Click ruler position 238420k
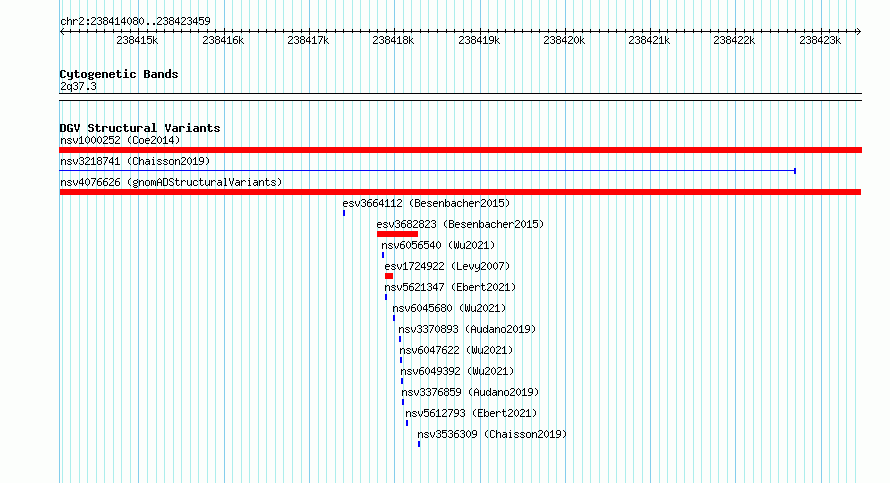Viewport: 890px width, 483px height. [564, 40]
